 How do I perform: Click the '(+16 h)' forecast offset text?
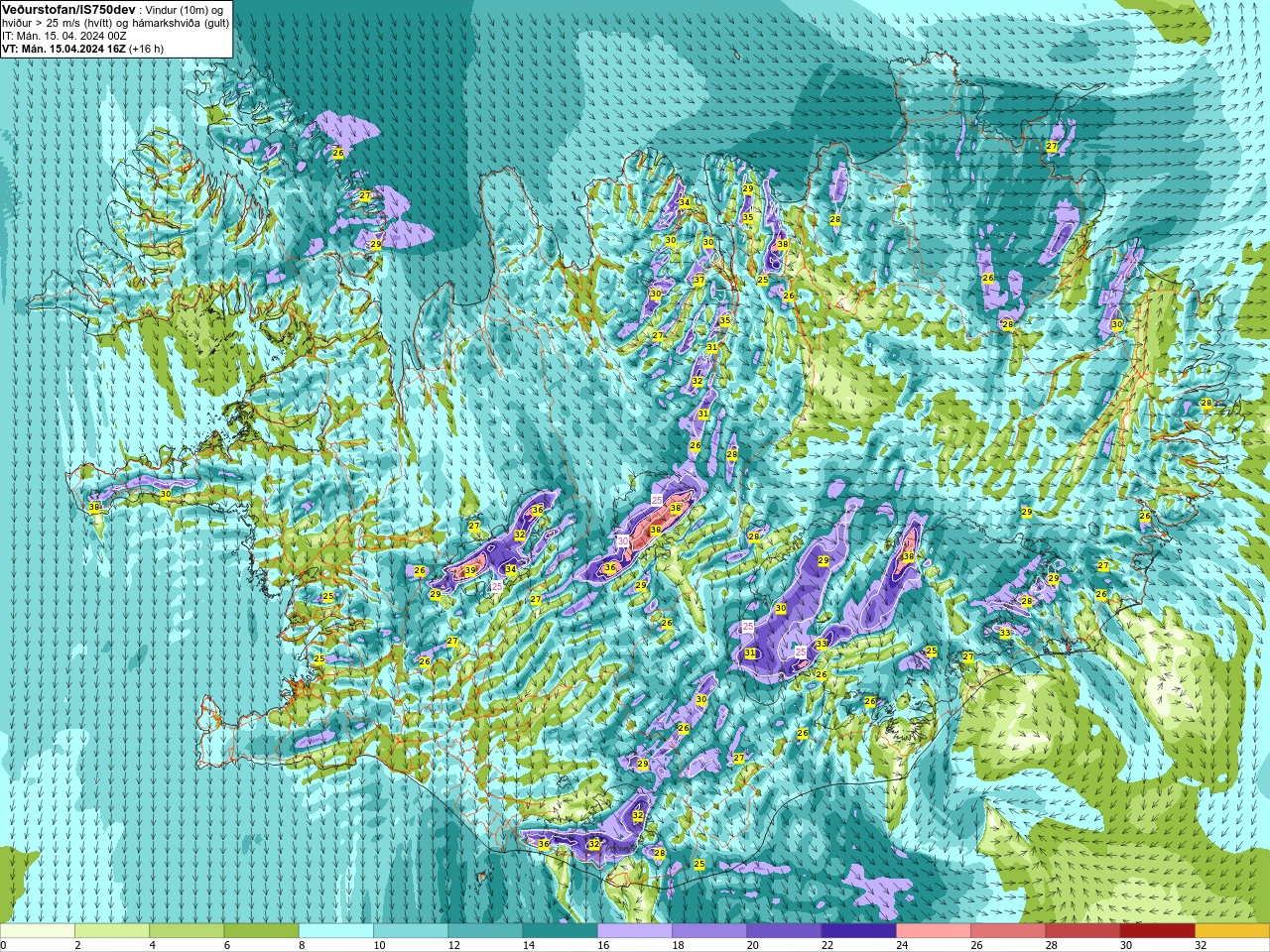point(146,49)
